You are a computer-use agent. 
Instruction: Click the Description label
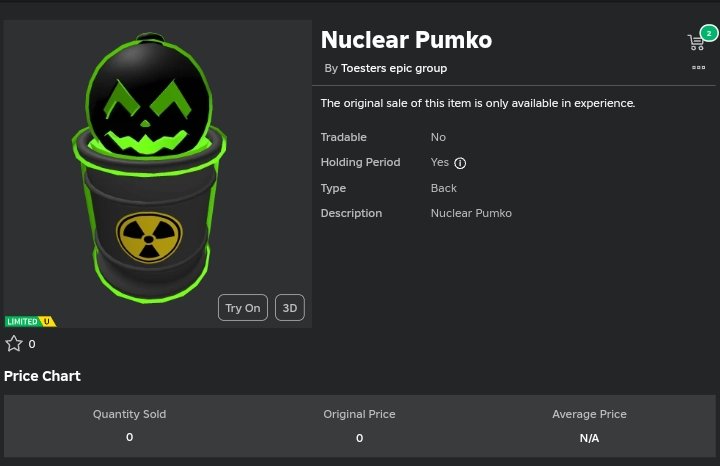[x=351, y=213]
